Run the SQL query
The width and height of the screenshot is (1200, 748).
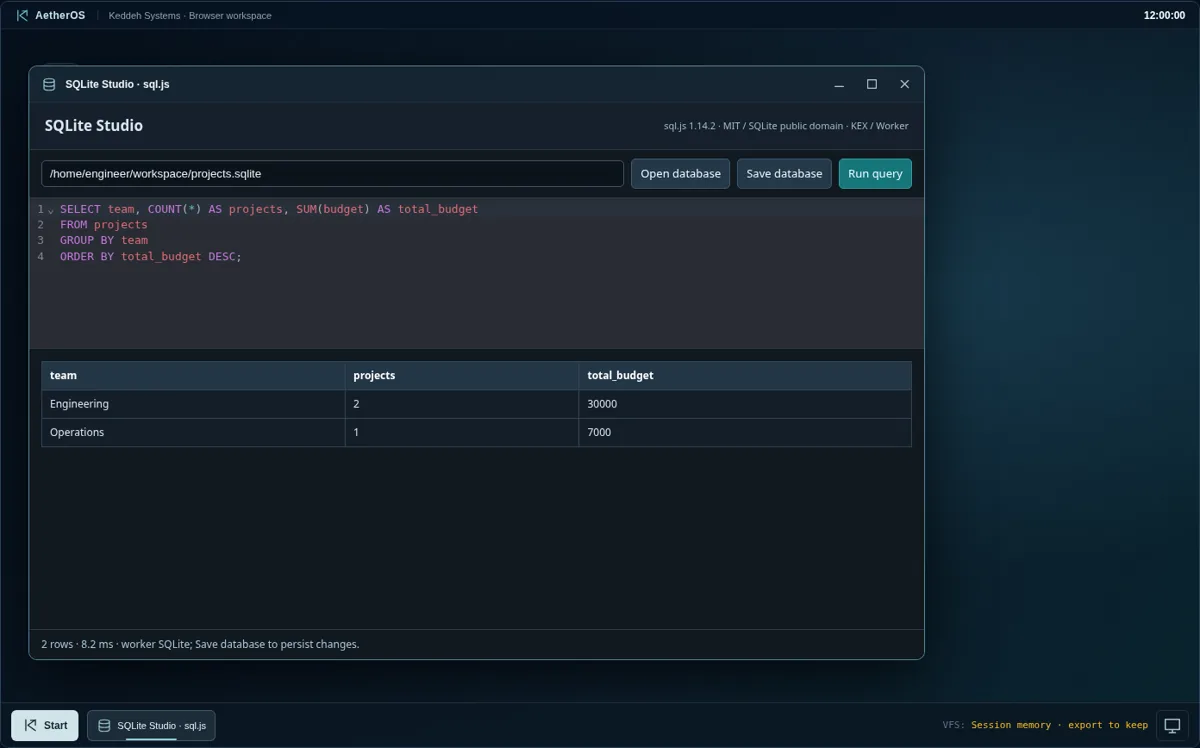(875, 173)
